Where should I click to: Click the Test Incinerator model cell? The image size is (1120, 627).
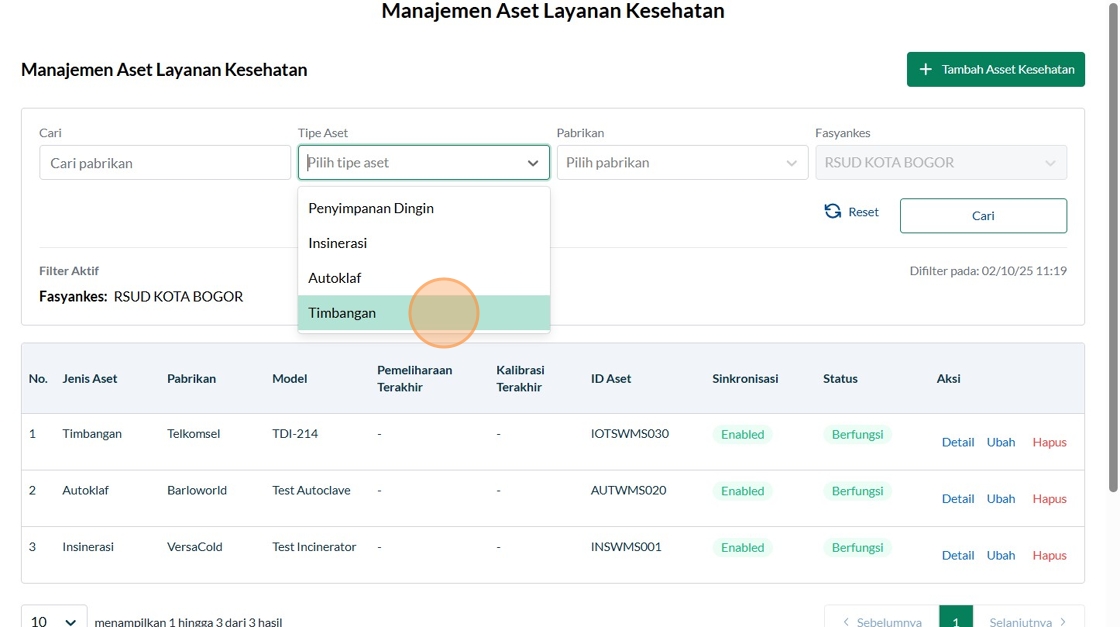point(314,546)
